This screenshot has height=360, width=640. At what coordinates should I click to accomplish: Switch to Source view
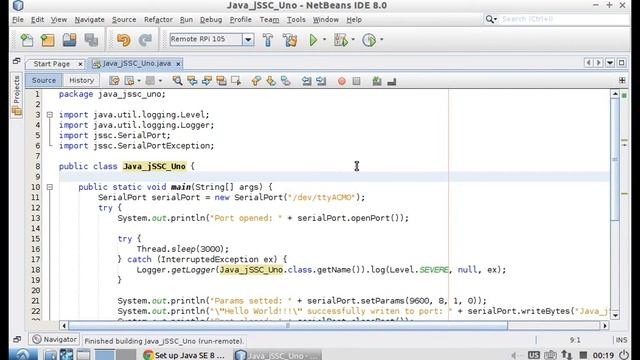click(44, 80)
